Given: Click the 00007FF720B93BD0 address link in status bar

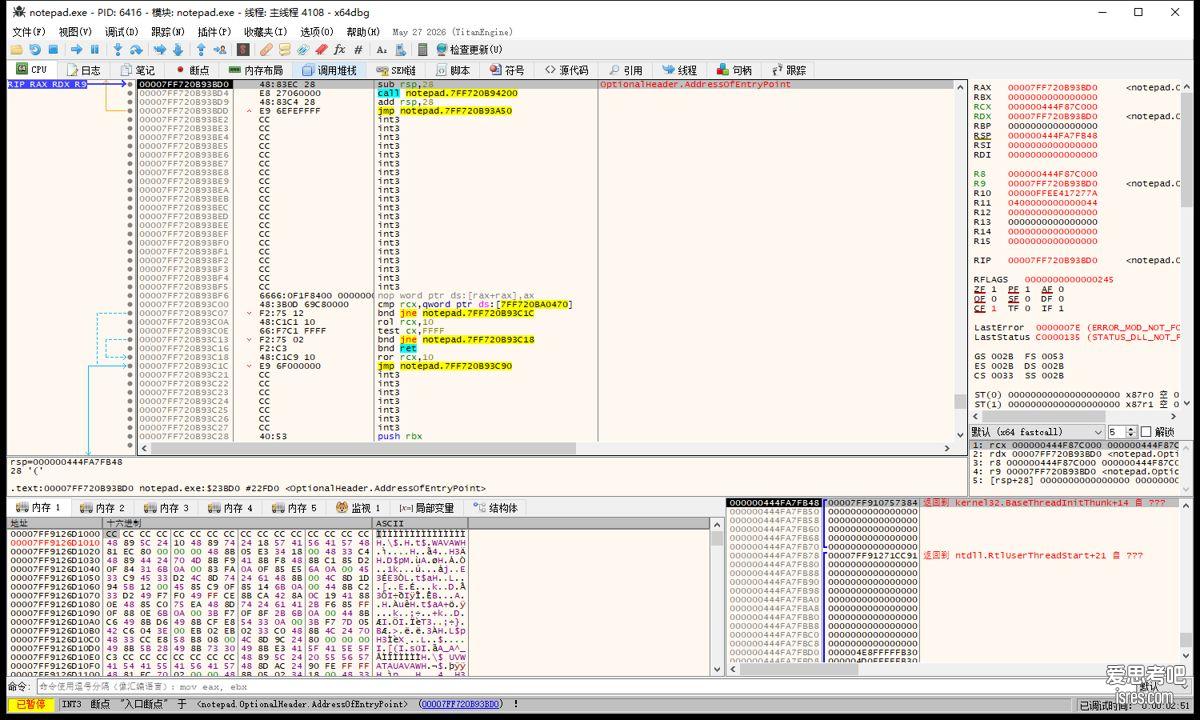Looking at the screenshot, I should [460, 705].
